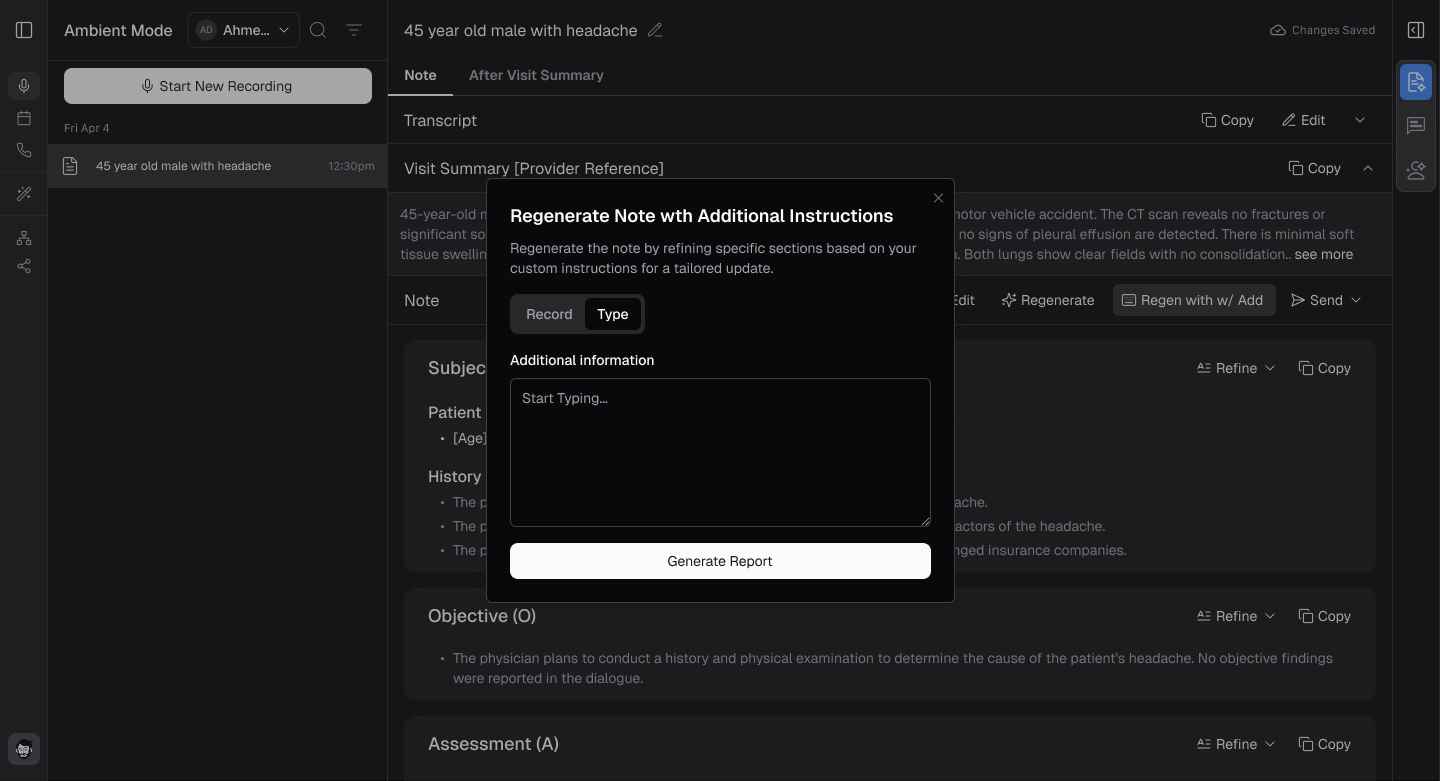This screenshot has height=781, width=1440.
Task: Click Start New Recording button
Action: click(218, 86)
